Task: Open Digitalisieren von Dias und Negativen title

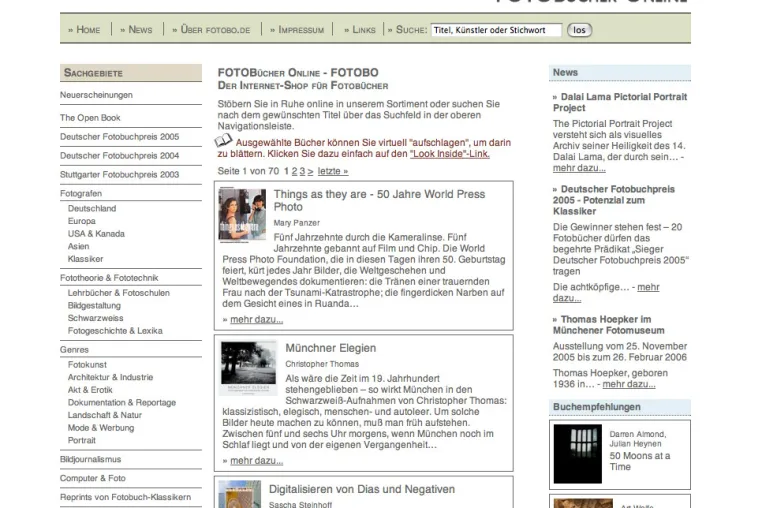Action: click(x=362, y=490)
